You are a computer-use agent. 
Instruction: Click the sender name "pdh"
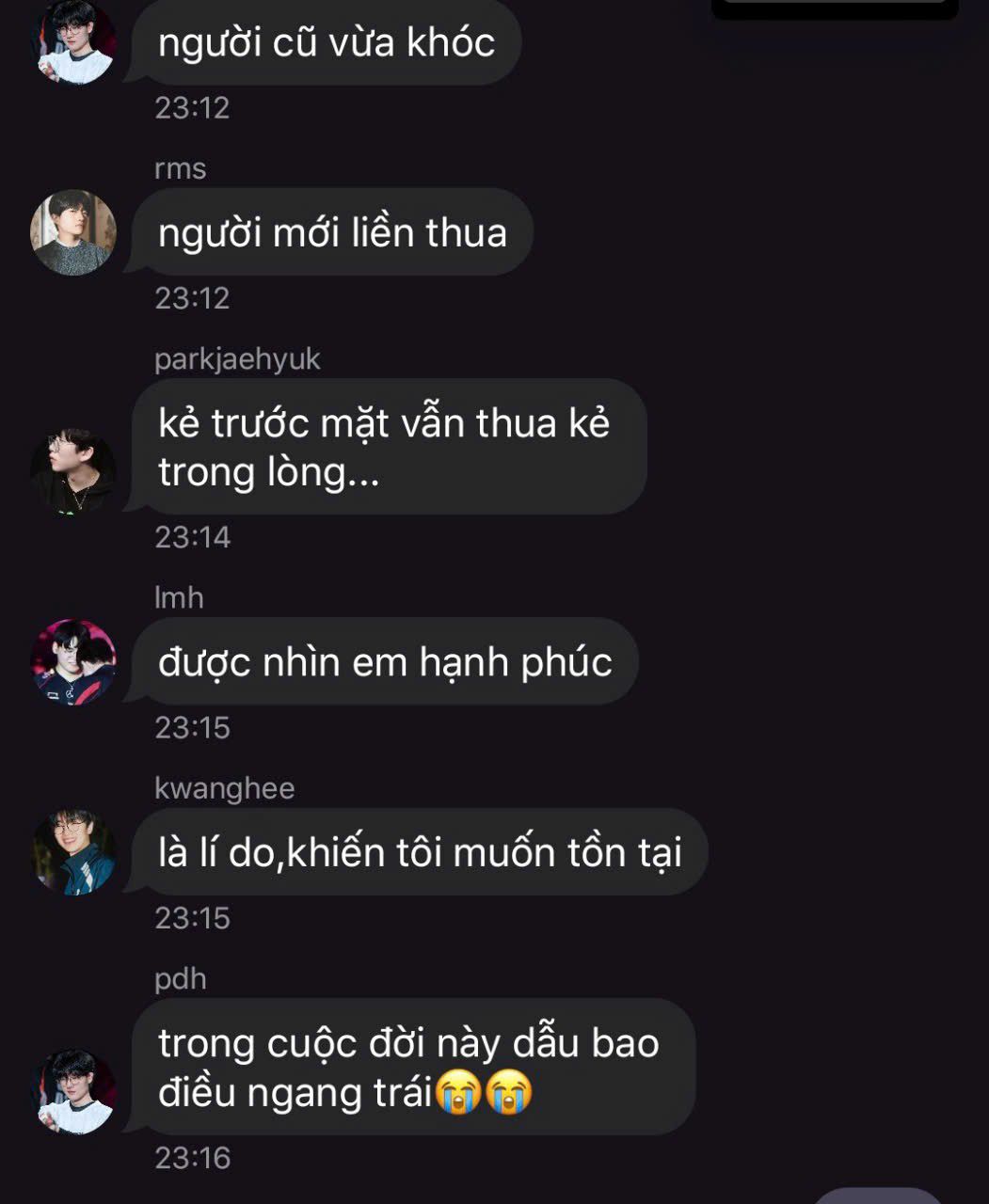click(180, 979)
